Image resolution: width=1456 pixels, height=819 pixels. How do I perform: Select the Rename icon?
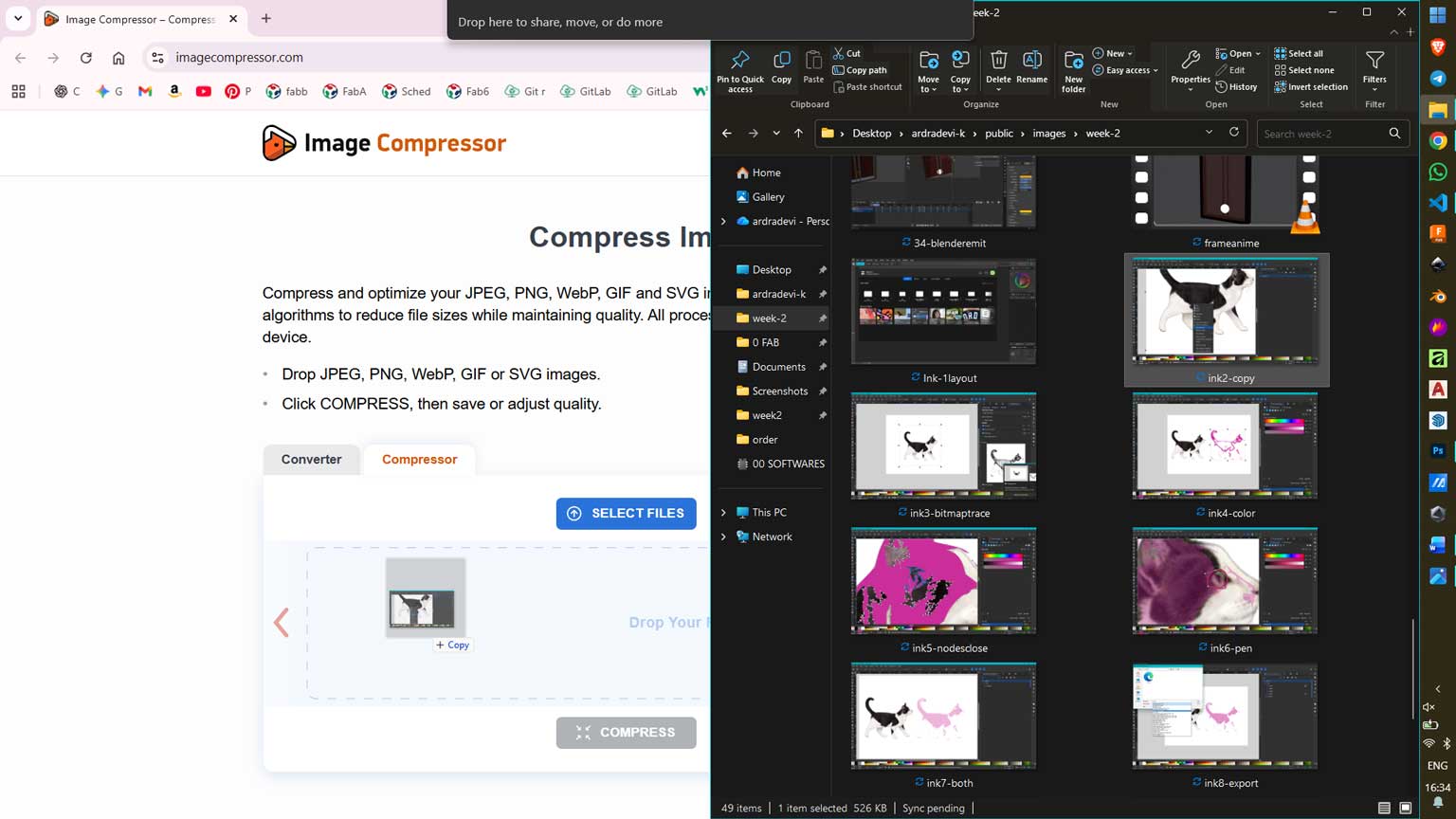(x=1031, y=64)
